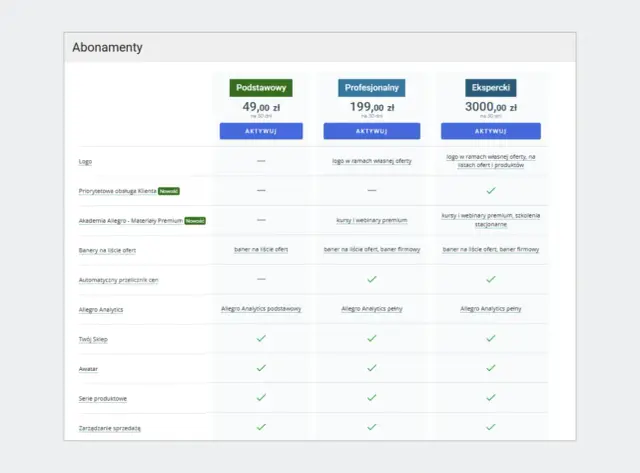Screen dimensions: 640x473
Task: Open the Allegro Analytics feature link
Action: [x=101, y=310]
